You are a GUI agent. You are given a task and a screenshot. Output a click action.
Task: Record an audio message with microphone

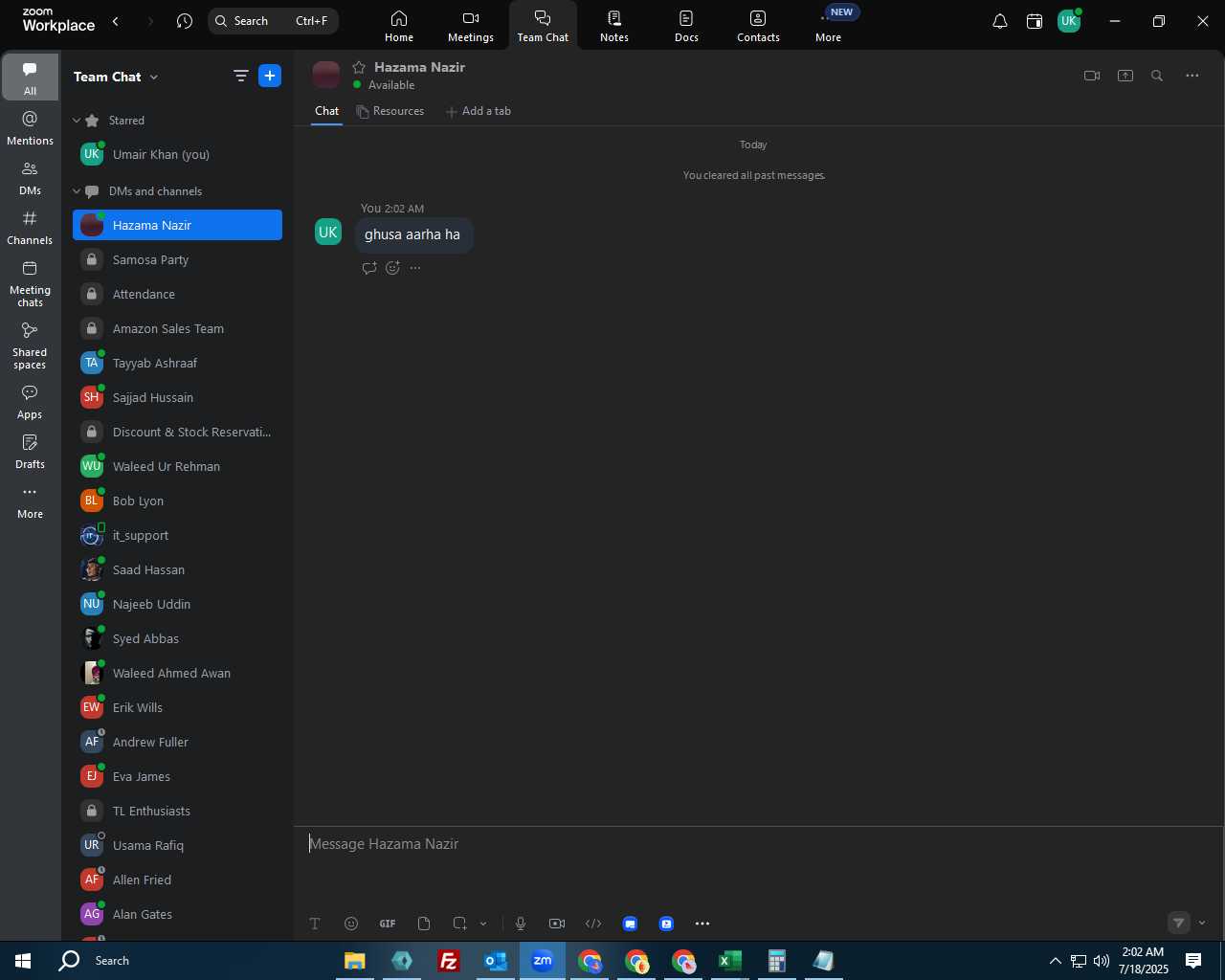521,924
